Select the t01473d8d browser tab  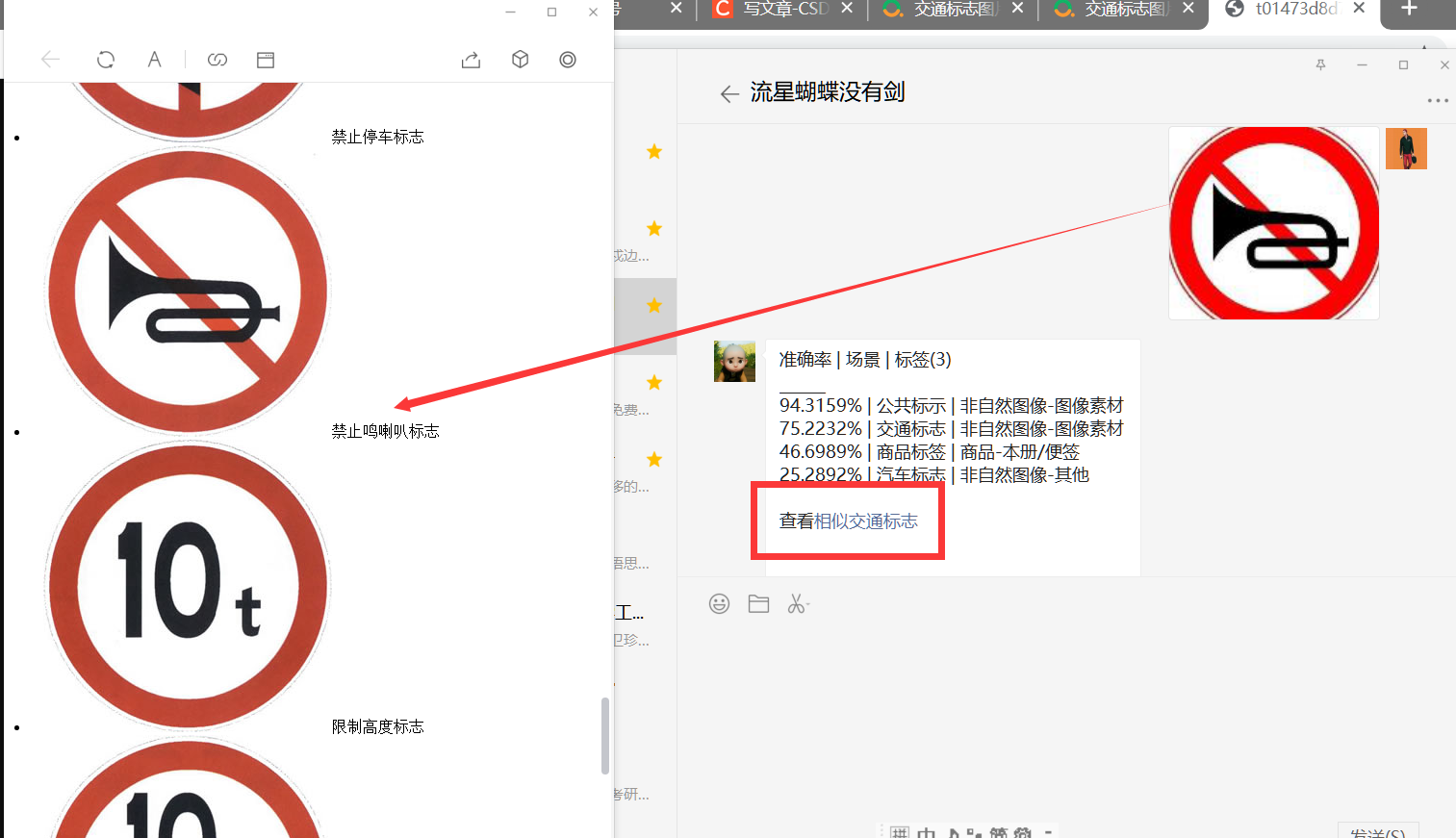point(1294,9)
